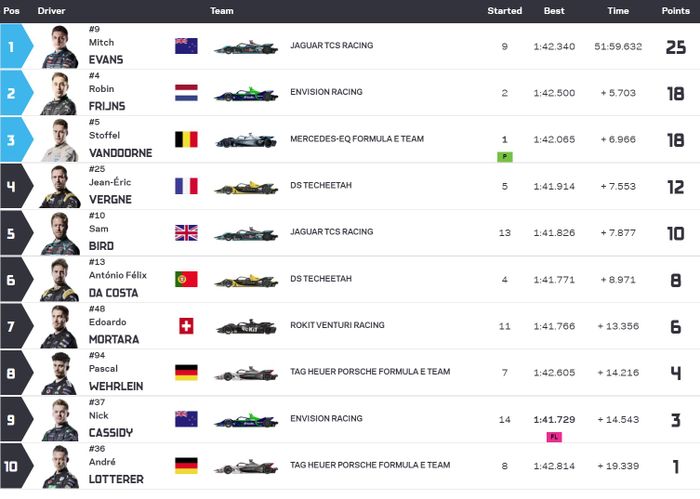
Task: Click the Porsche car image in Lotterer row
Action: click(246, 467)
